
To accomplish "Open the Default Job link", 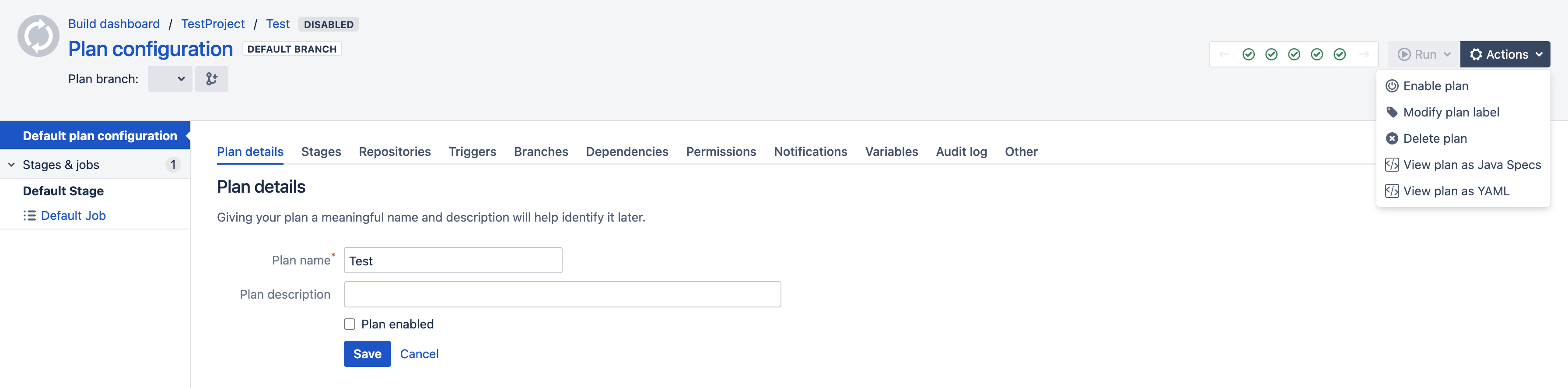I will pyautogui.click(x=73, y=215).
